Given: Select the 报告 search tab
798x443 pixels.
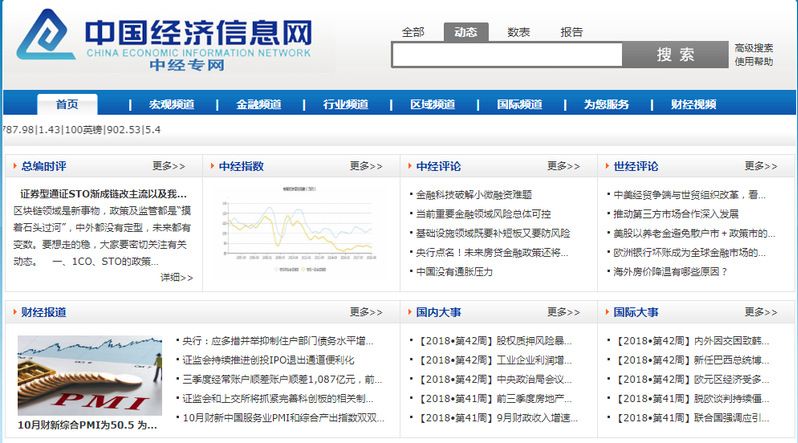Looking at the screenshot, I should point(571,32).
